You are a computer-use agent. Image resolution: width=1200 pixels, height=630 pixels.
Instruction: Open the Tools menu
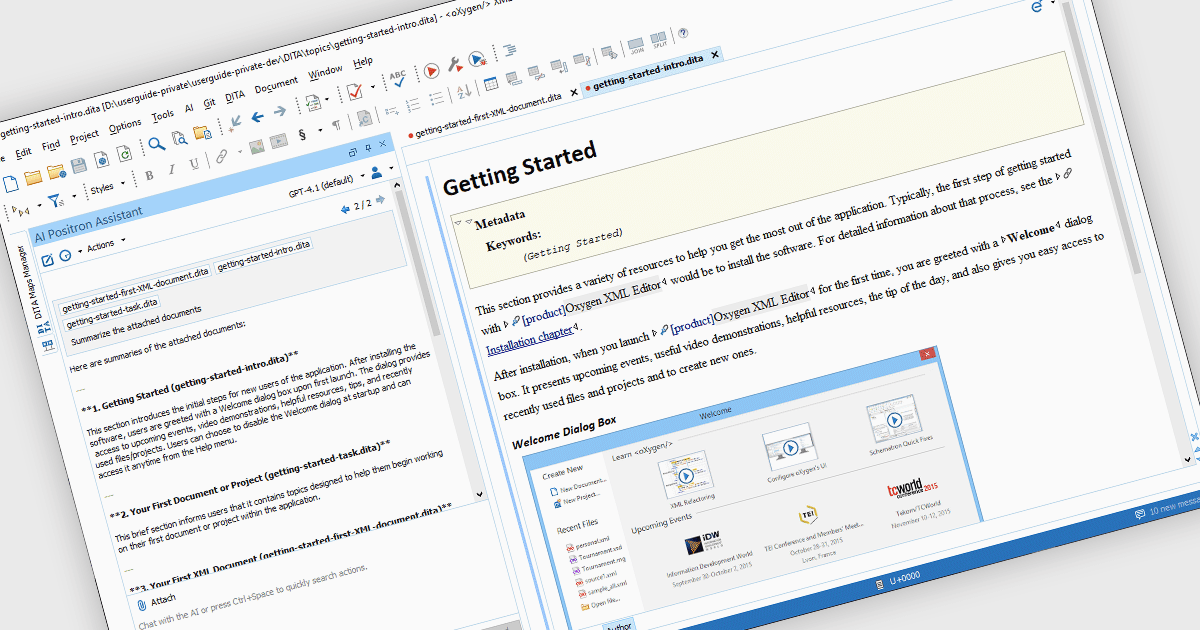pyautogui.click(x=162, y=115)
